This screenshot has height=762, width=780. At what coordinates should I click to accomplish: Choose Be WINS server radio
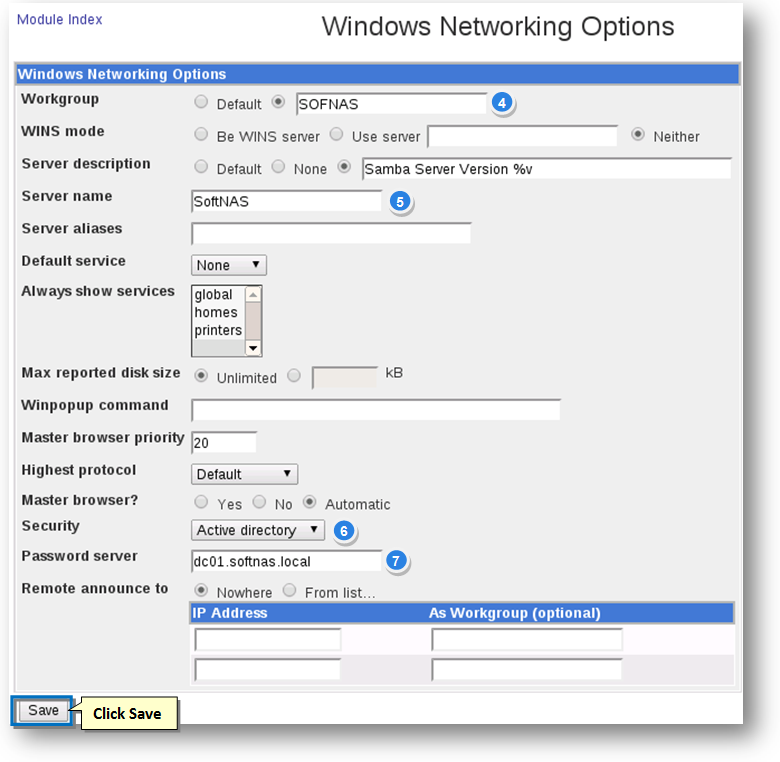tap(201, 134)
